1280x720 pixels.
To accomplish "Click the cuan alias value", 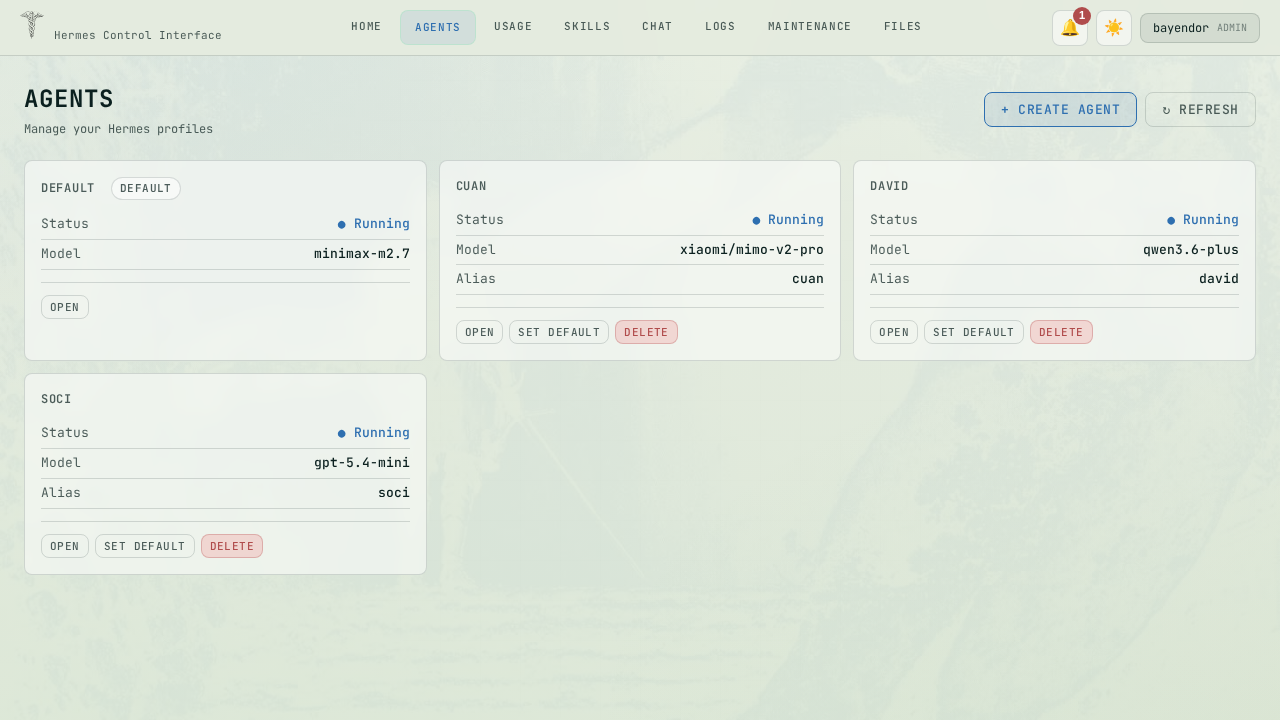I will 808,279.
